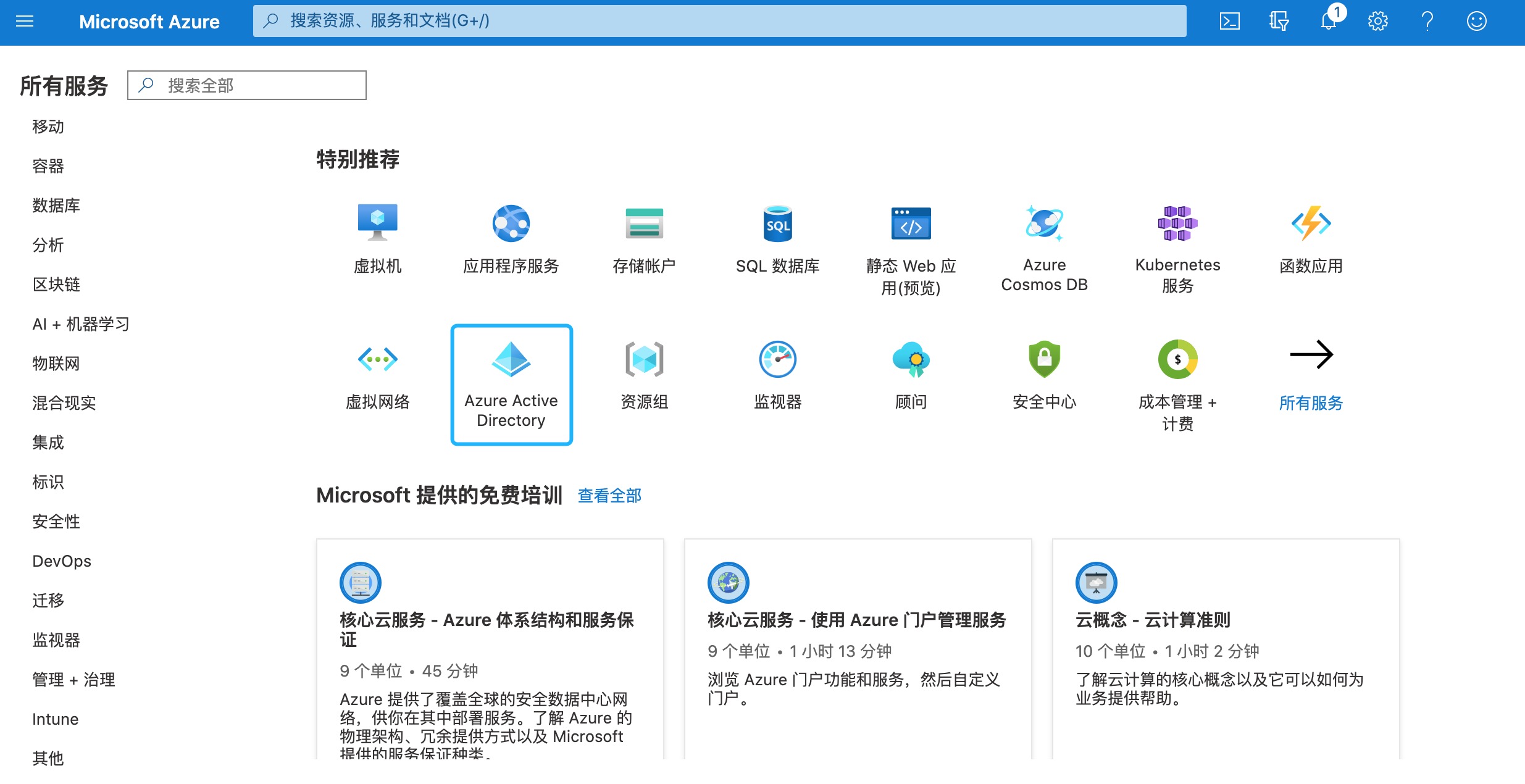The height and width of the screenshot is (784, 1525).
Task: Send feedback via smiley icon
Action: click(1476, 20)
